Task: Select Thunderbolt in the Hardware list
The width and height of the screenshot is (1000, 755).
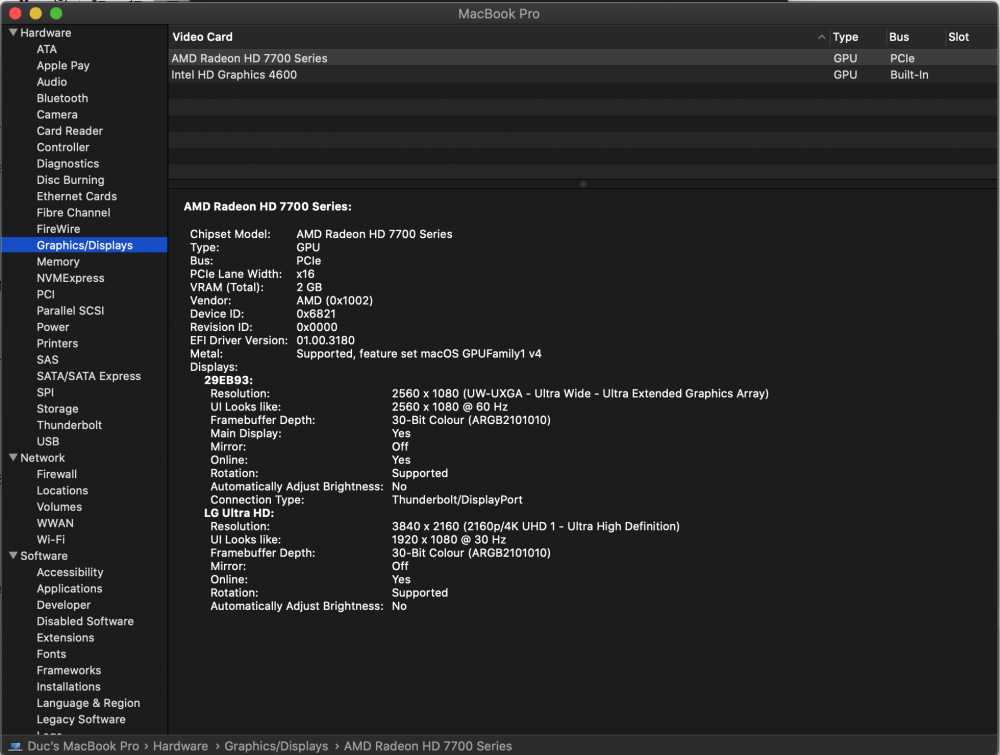Action: click(x=67, y=424)
